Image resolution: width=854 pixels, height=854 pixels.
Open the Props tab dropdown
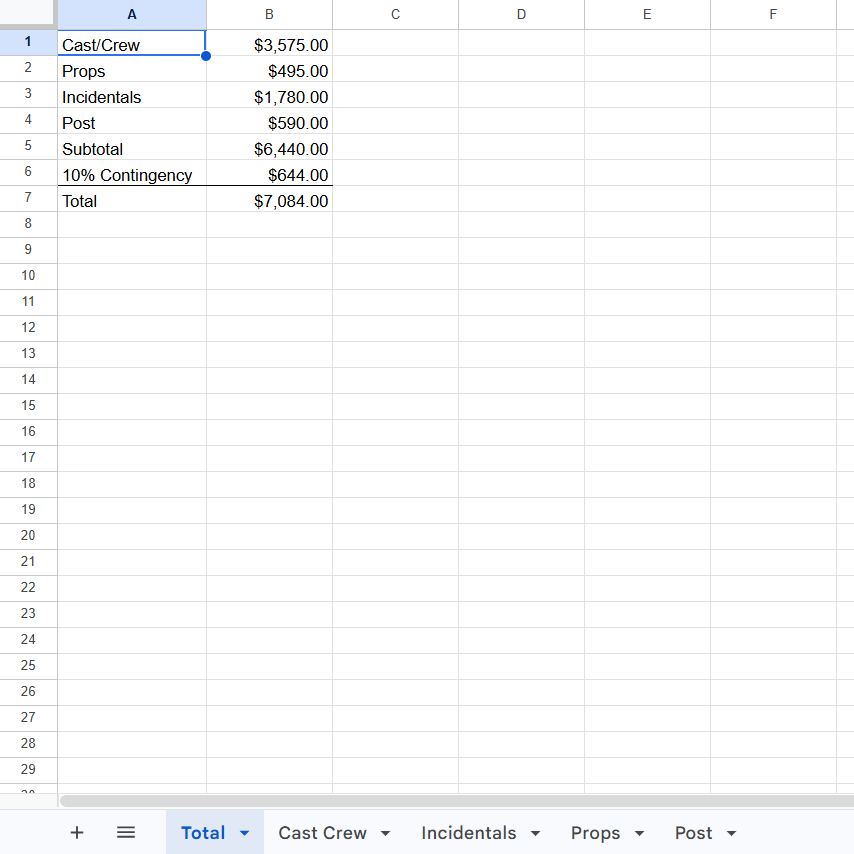(x=638, y=832)
